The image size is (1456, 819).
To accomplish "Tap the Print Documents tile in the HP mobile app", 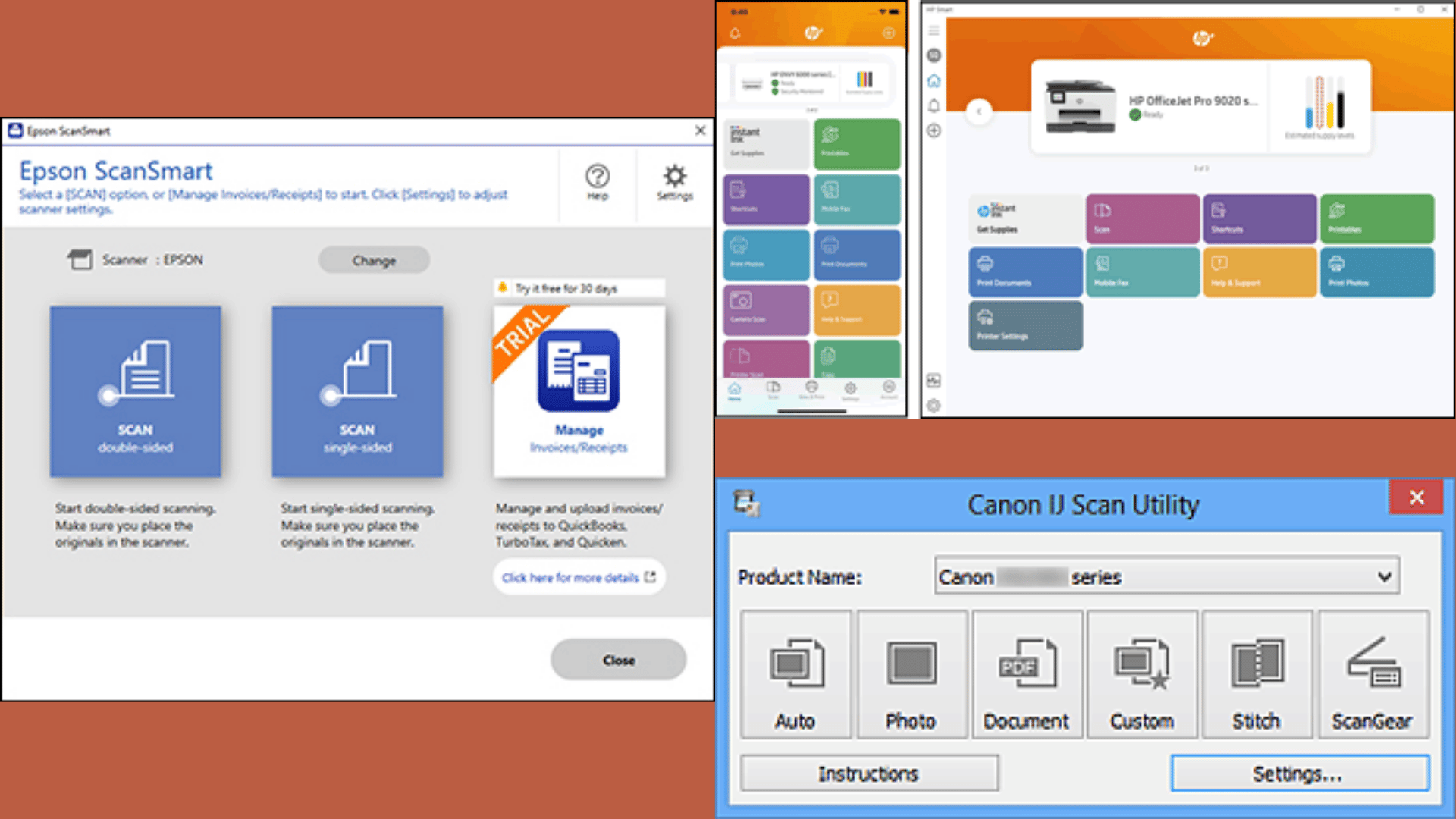I will point(857,255).
